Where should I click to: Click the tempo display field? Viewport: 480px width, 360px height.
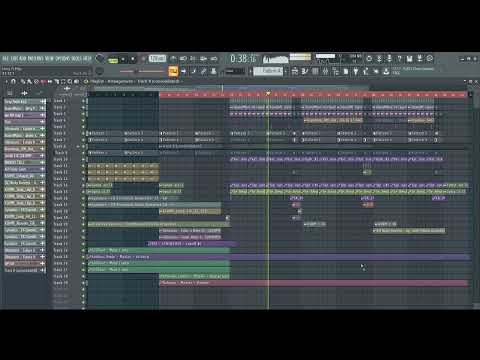pyautogui.click(x=157, y=59)
